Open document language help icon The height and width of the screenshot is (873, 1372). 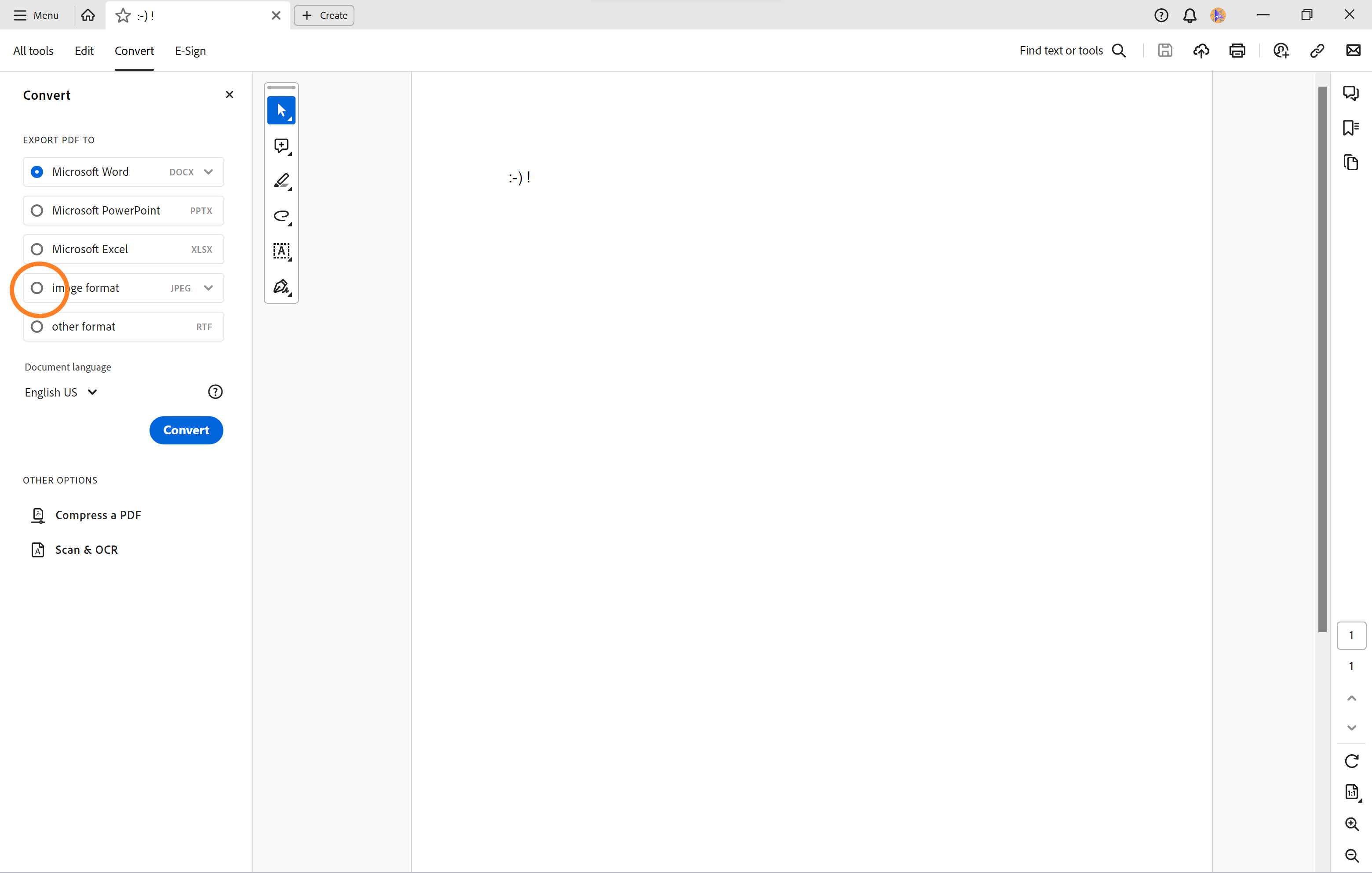click(215, 392)
